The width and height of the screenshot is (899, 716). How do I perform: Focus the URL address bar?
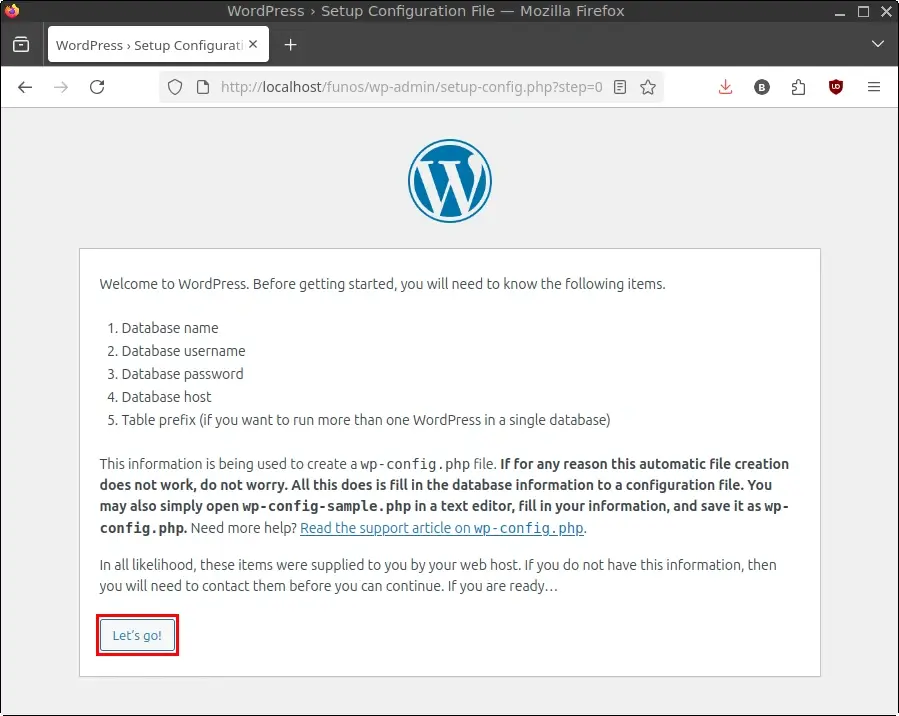[411, 87]
